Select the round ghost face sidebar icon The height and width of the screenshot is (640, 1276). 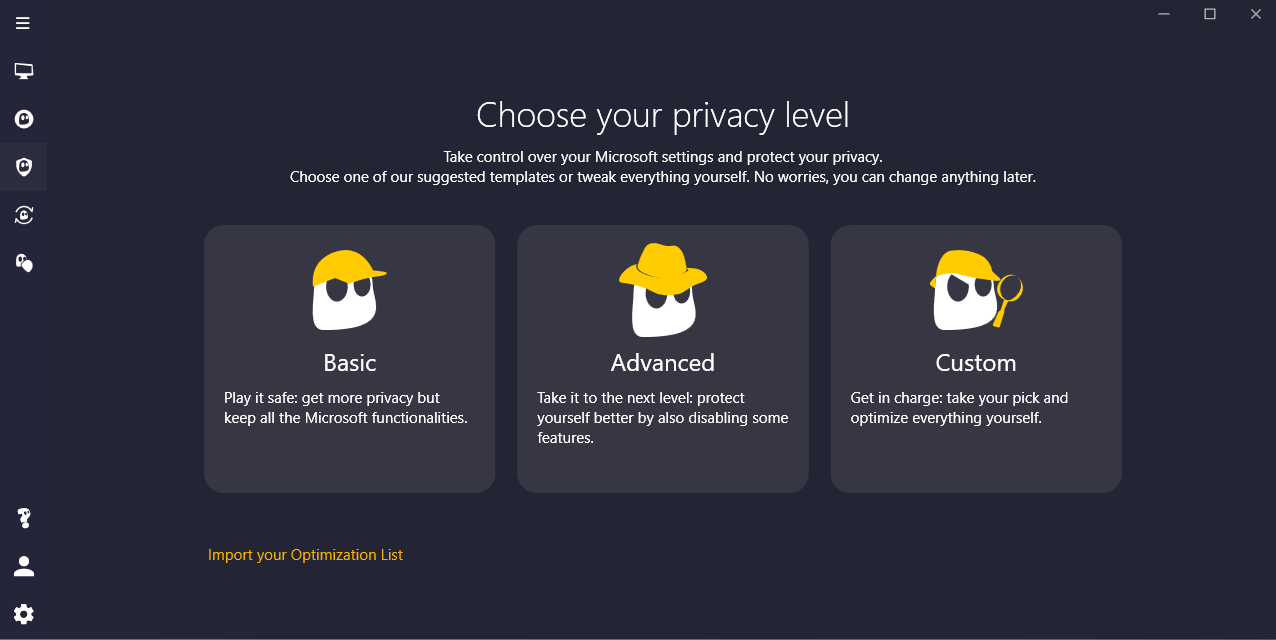click(23, 119)
